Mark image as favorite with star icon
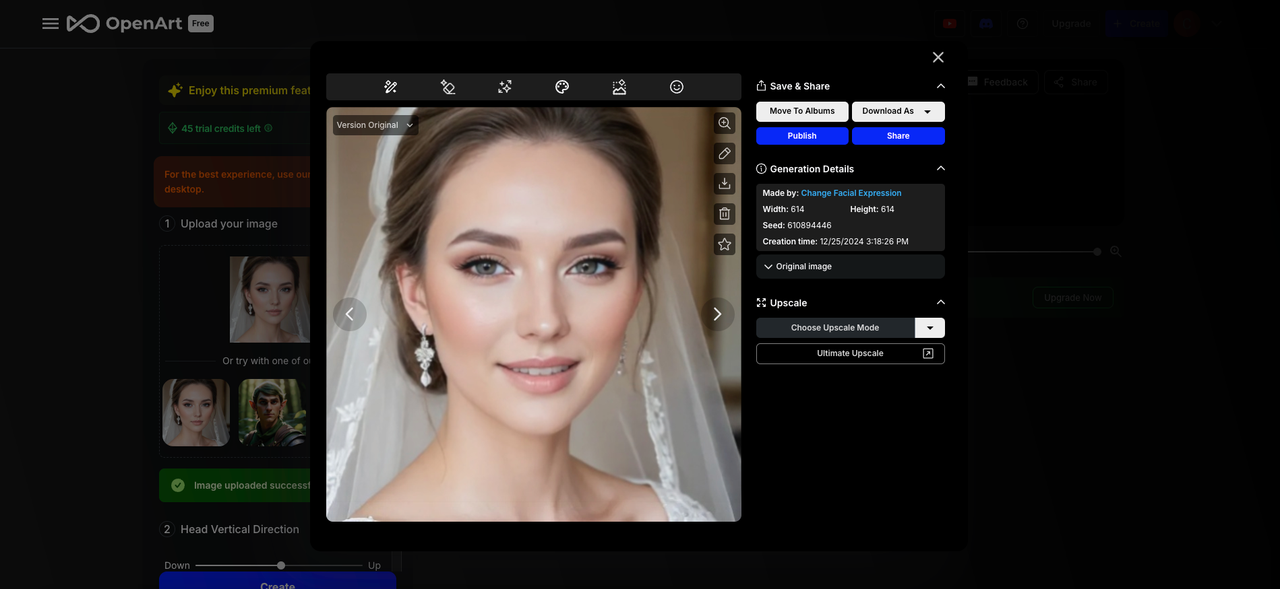This screenshot has width=1280, height=589. coord(725,244)
